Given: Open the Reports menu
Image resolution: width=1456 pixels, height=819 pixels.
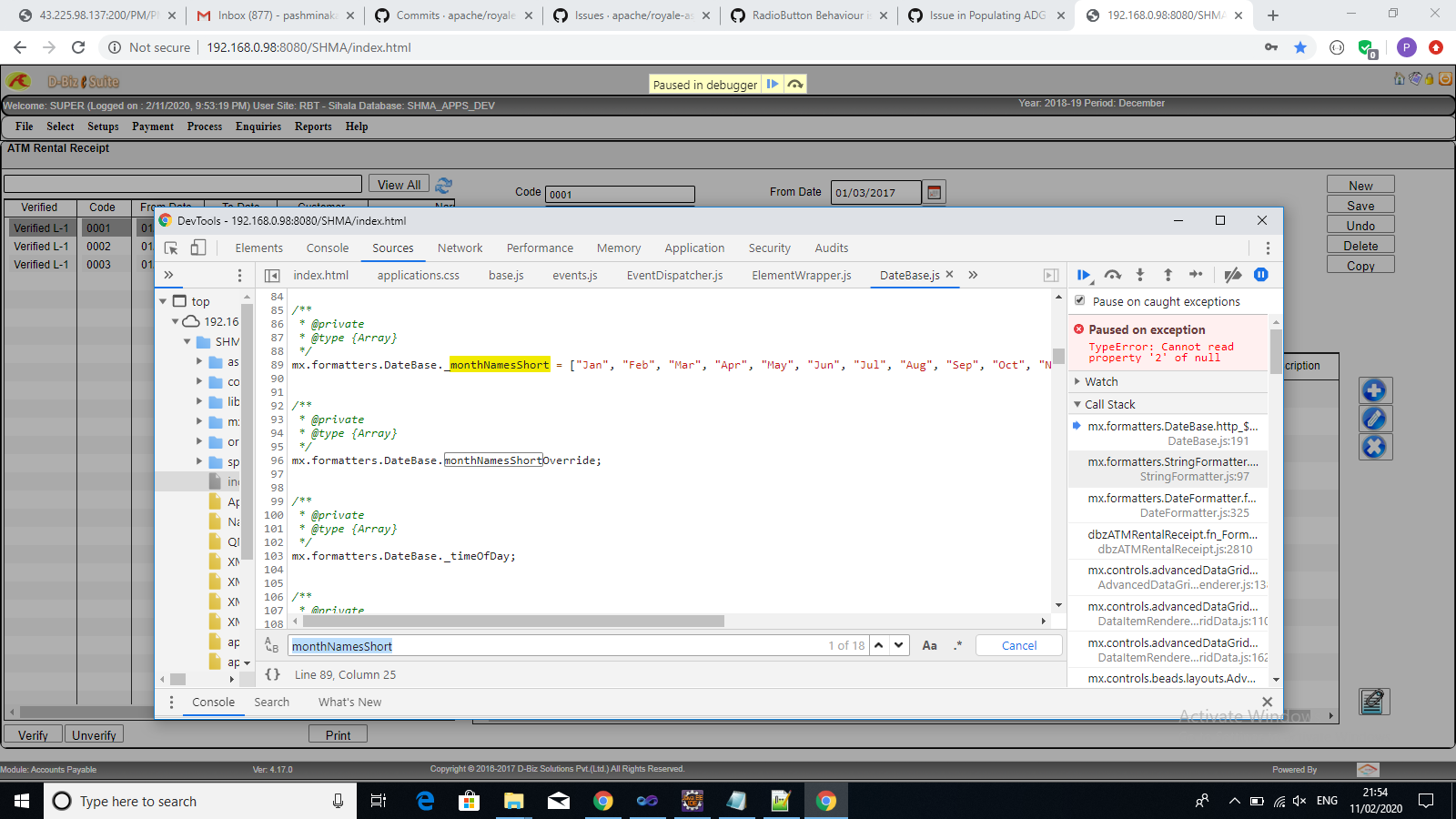Looking at the screenshot, I should click(312, 126).
